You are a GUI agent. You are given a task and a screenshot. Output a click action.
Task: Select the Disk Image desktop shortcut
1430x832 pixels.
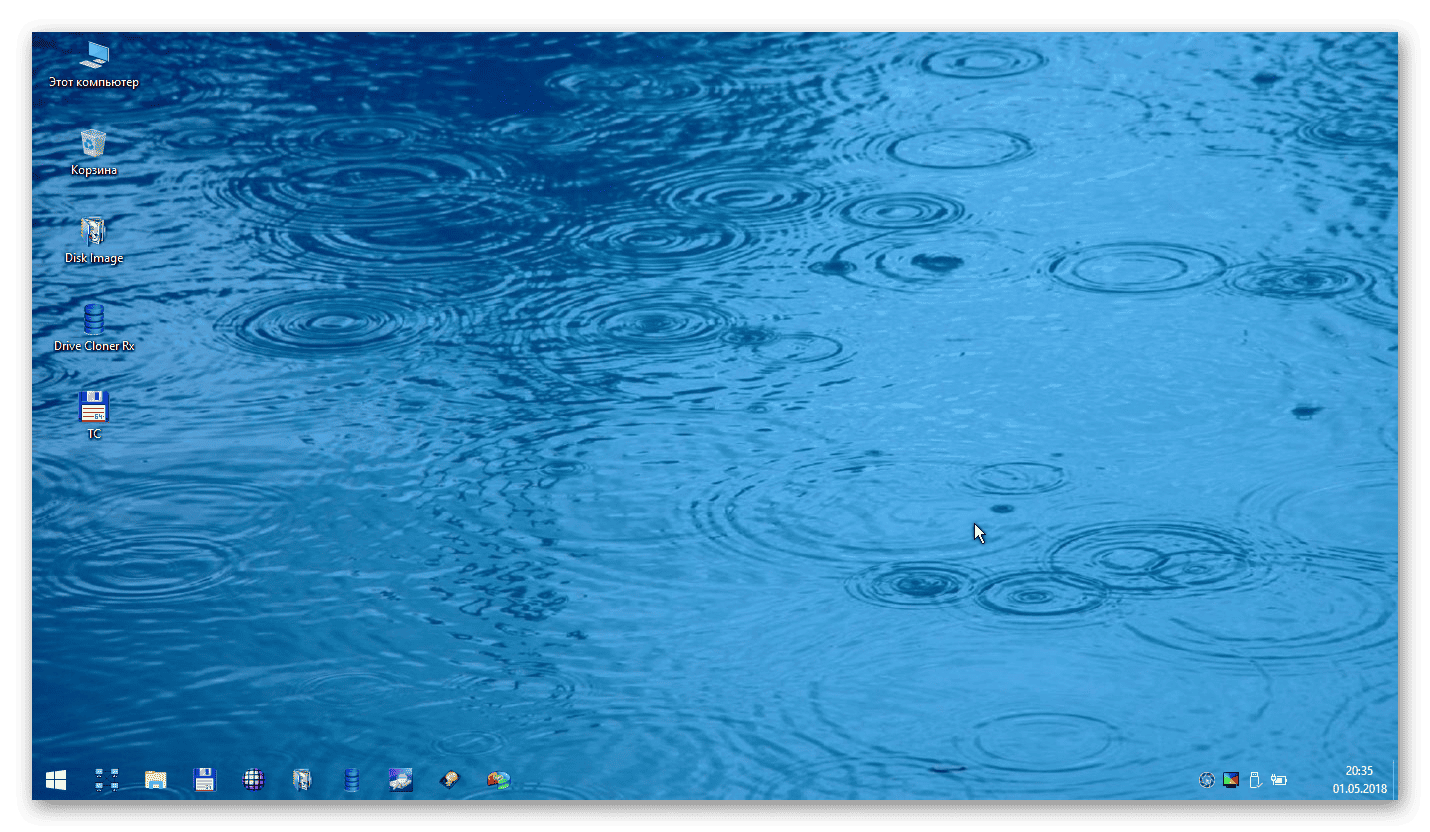(94, 240)
